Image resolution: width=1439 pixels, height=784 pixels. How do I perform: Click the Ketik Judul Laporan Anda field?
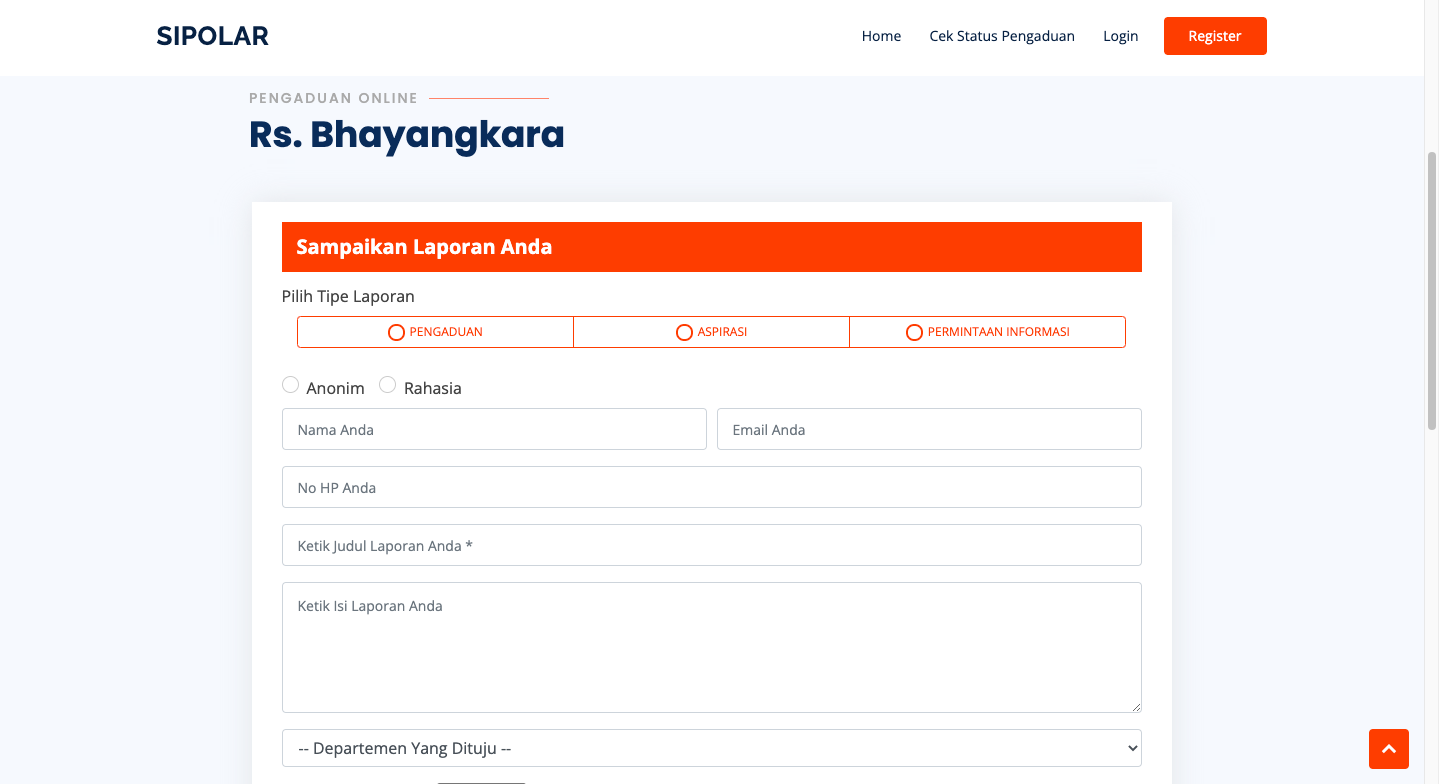coord(711,545)
